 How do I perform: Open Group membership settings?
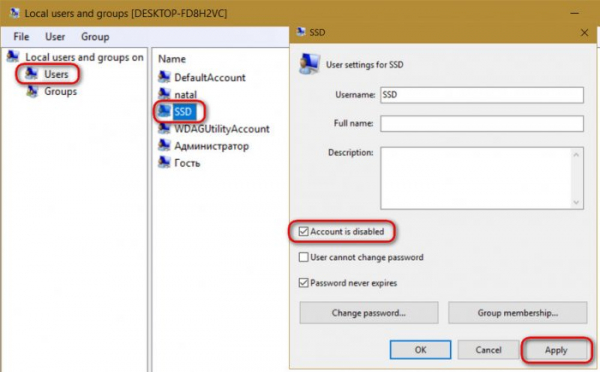pos(517,313)
